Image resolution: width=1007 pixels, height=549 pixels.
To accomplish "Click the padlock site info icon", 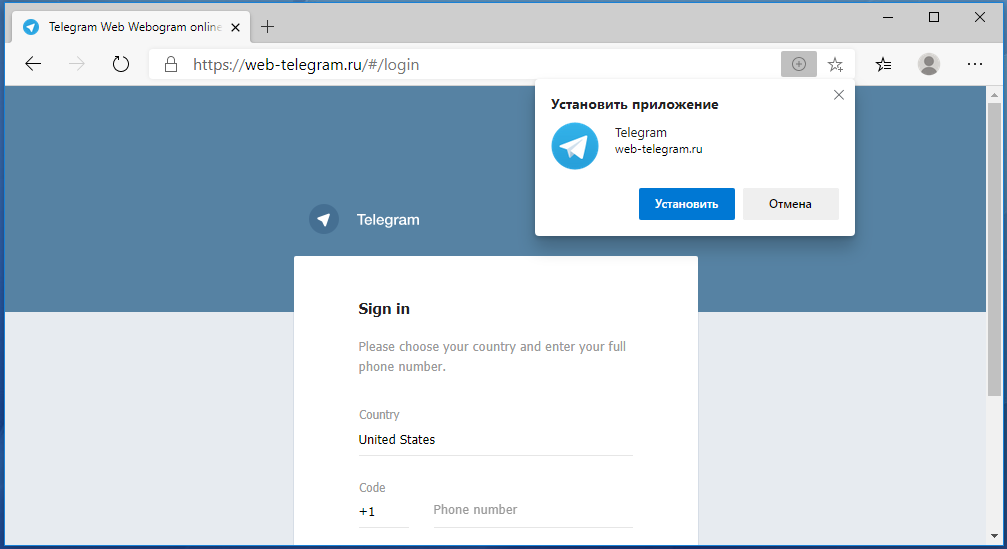I will coord(171,64).
